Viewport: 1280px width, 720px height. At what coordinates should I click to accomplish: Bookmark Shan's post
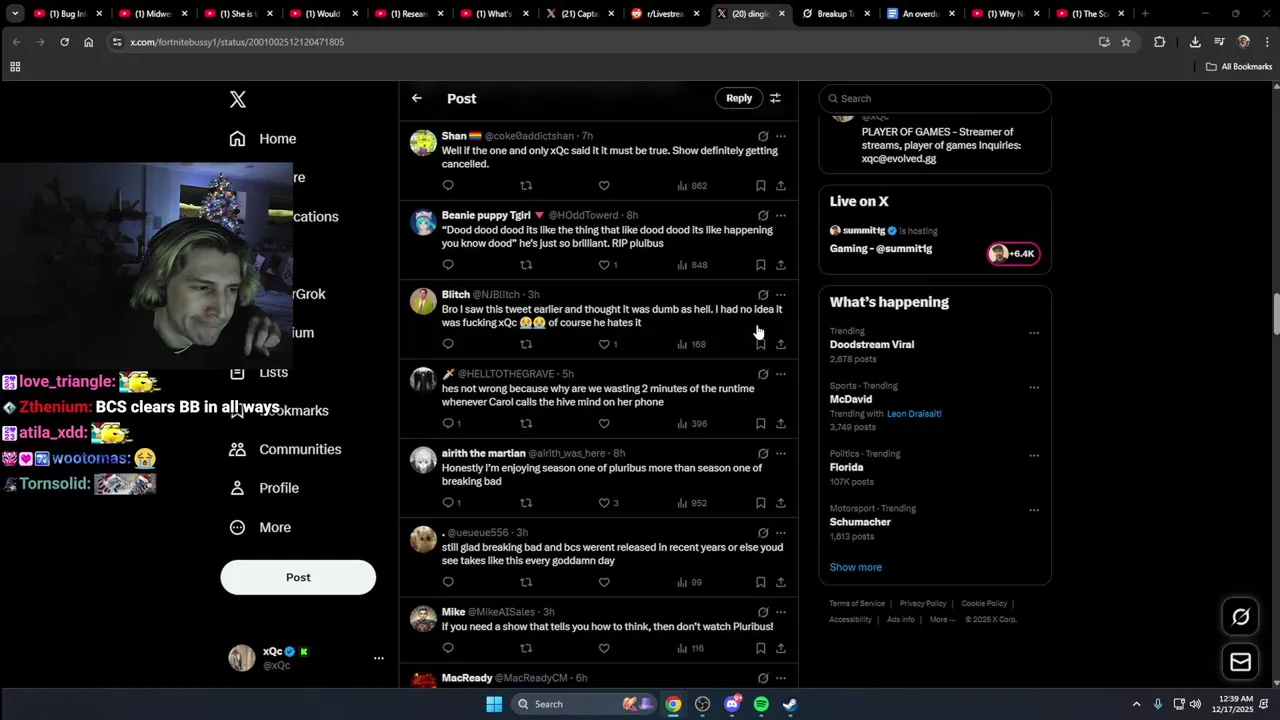coord(761,185)
